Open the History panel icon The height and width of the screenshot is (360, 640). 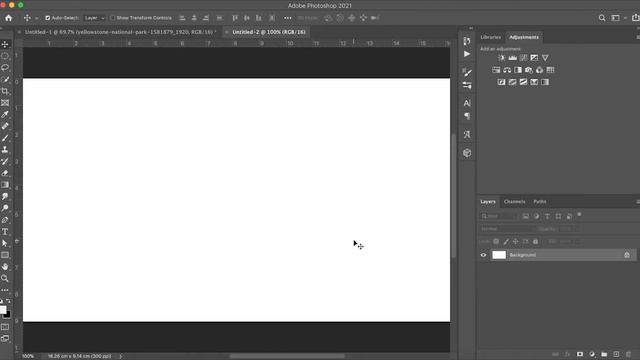(x=467, y=41)
